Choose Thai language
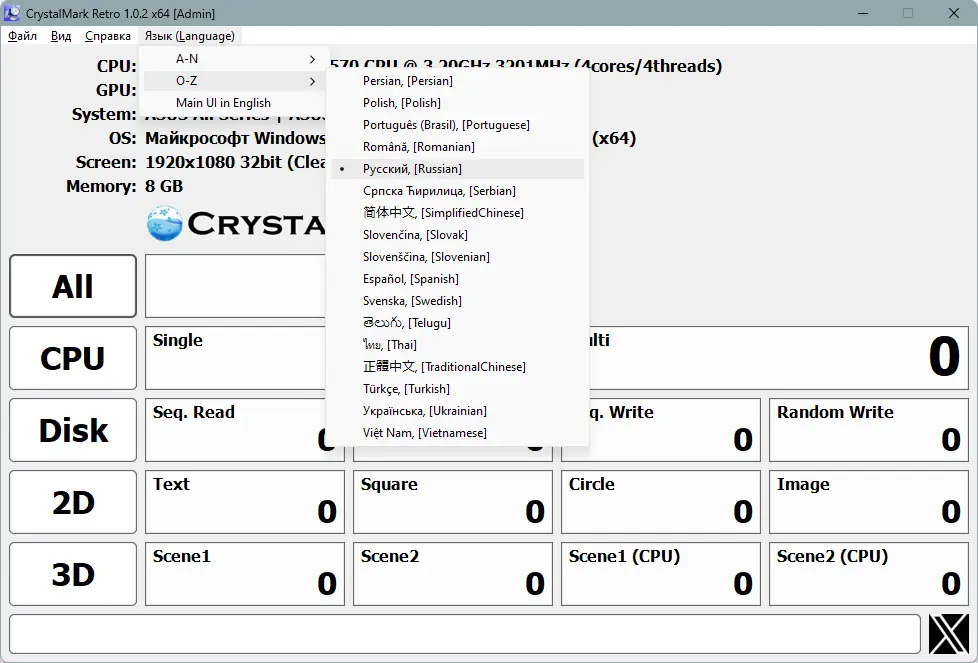Viewport: 978px width, 663px height. [458, 345]
